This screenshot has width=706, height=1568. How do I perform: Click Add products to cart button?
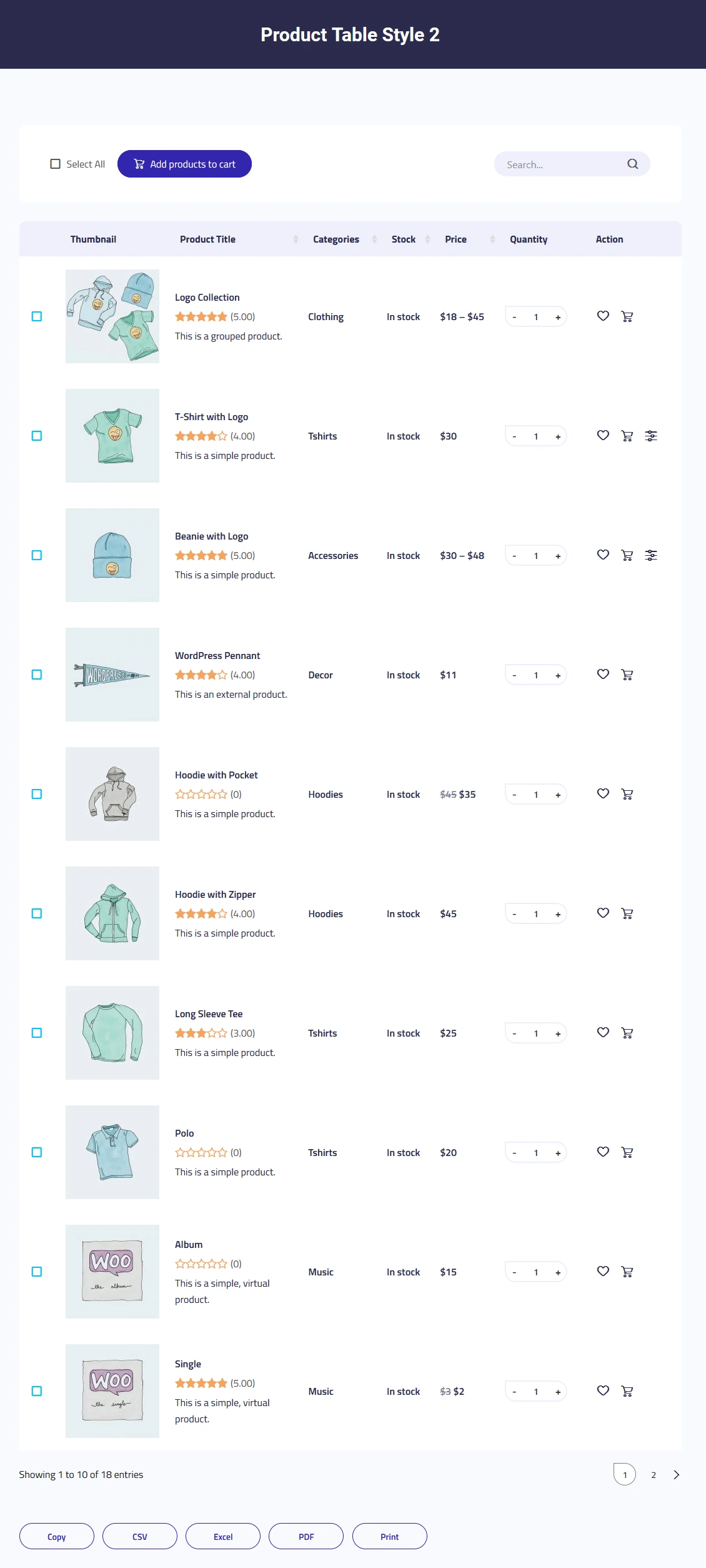184,164
